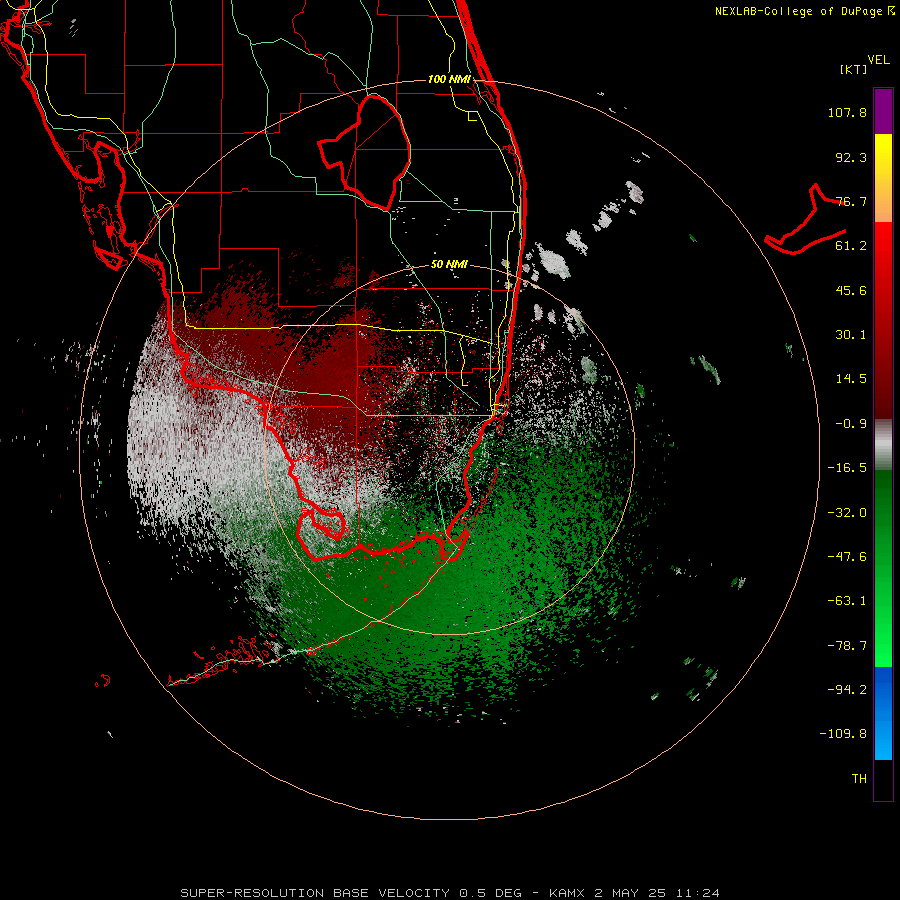The width and height of the screenshot is (900, 900).
Task: Click the TH legend label
Action: (859, 779)
